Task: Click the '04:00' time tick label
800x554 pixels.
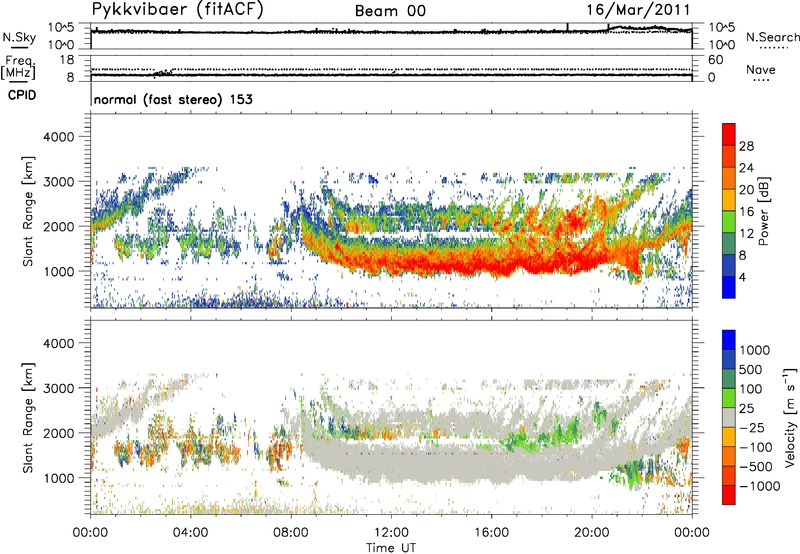Action: 190,533
